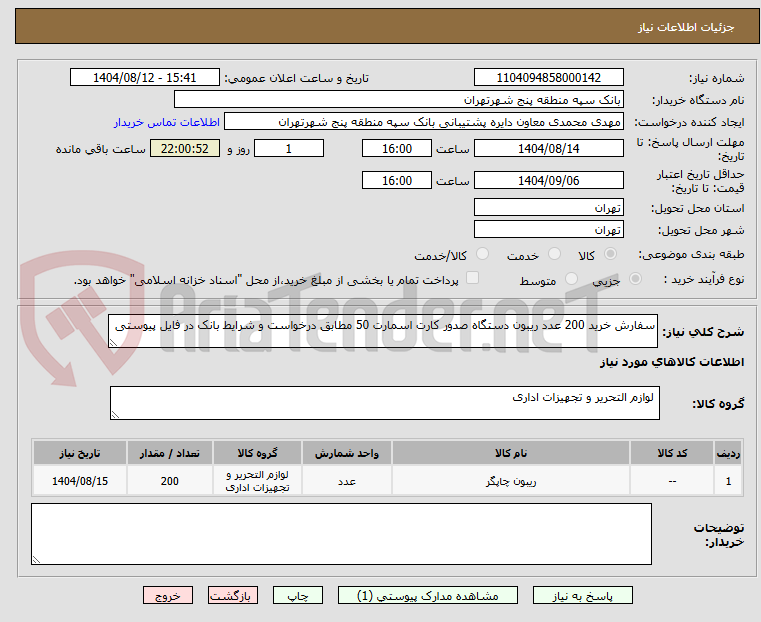761x622 pixels.
Task: Open مشاهده مدارک پیوستی (1) attachments
Action: (x=428, y=595)
